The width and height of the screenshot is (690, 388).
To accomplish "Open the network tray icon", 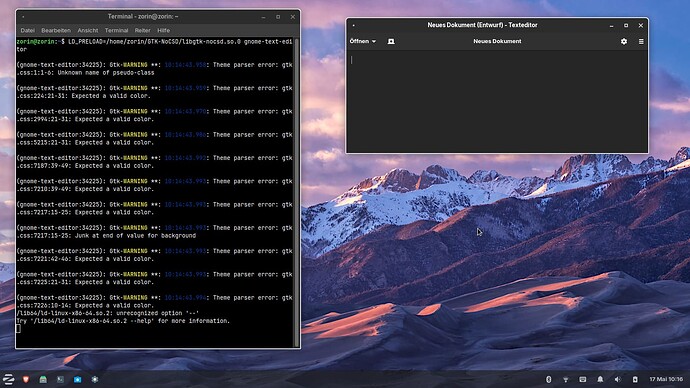I will pos(565,379).
